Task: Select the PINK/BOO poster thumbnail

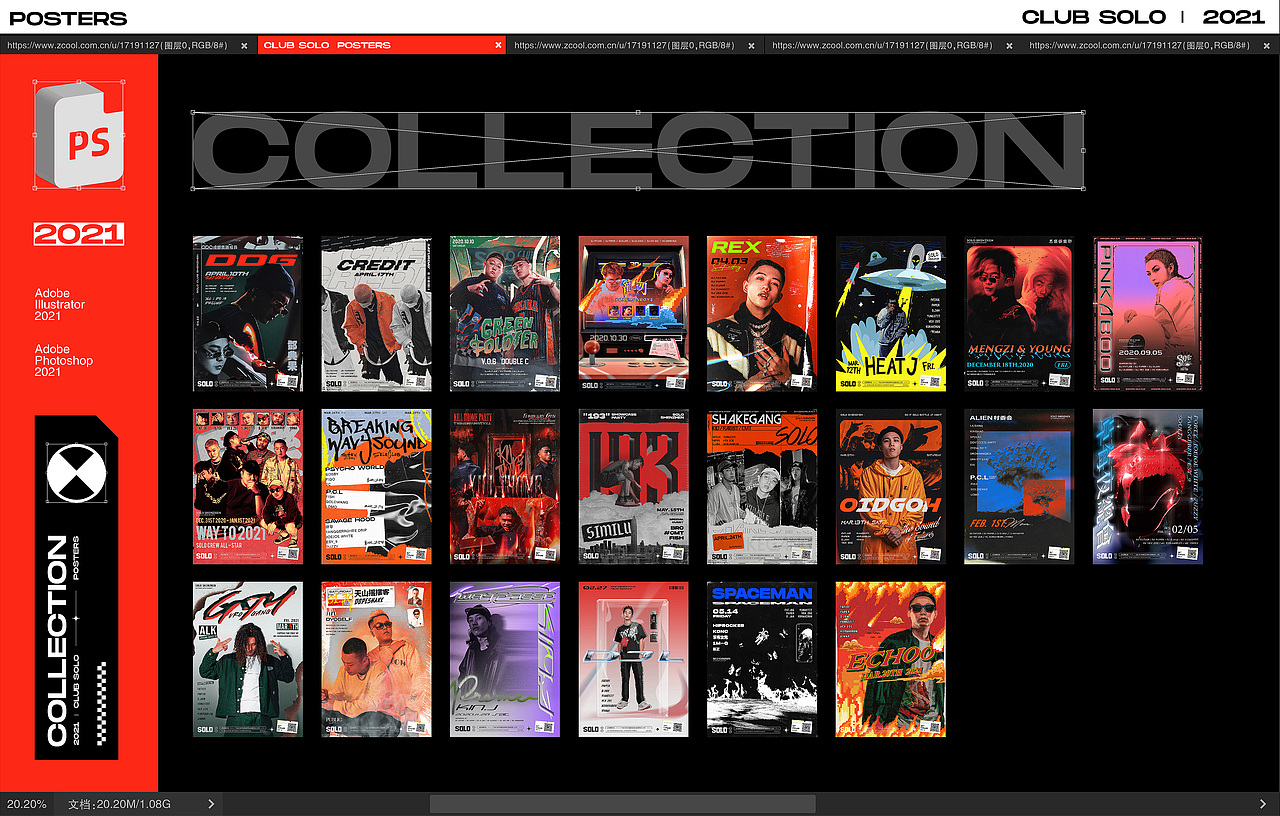Action: coord(1148,314)
